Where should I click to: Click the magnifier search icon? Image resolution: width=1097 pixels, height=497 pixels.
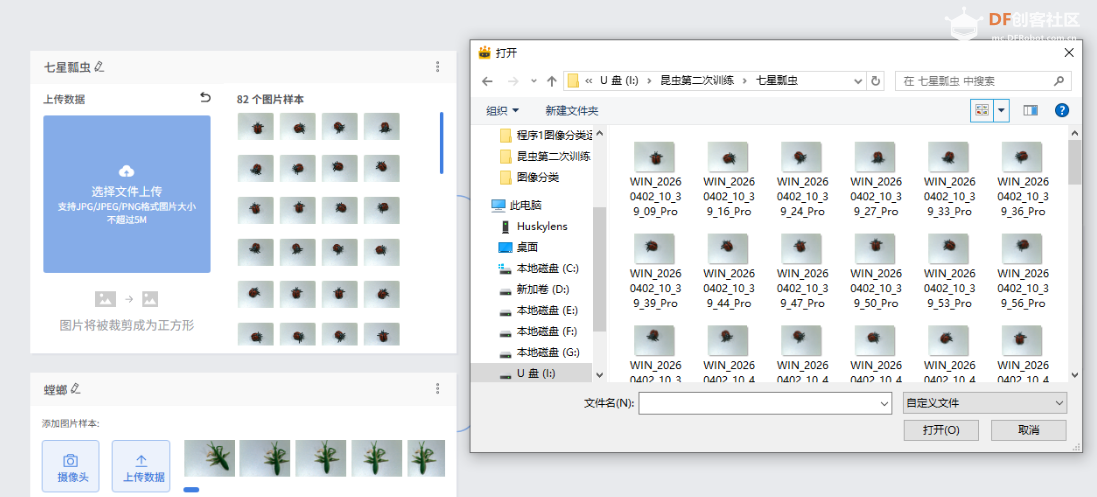click(1061, 81)
